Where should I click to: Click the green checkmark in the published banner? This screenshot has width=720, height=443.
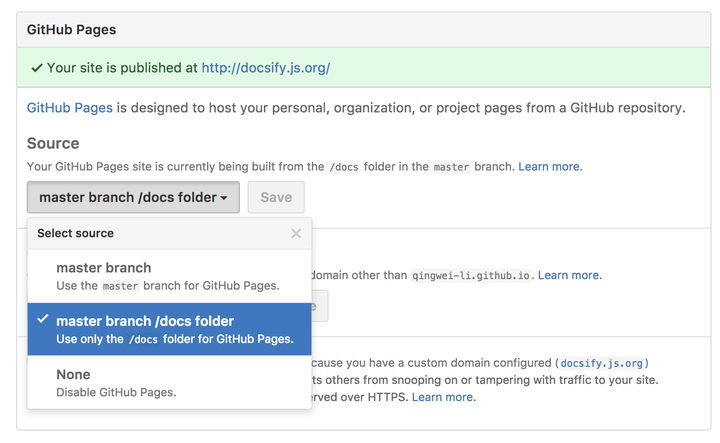(37, 68)
